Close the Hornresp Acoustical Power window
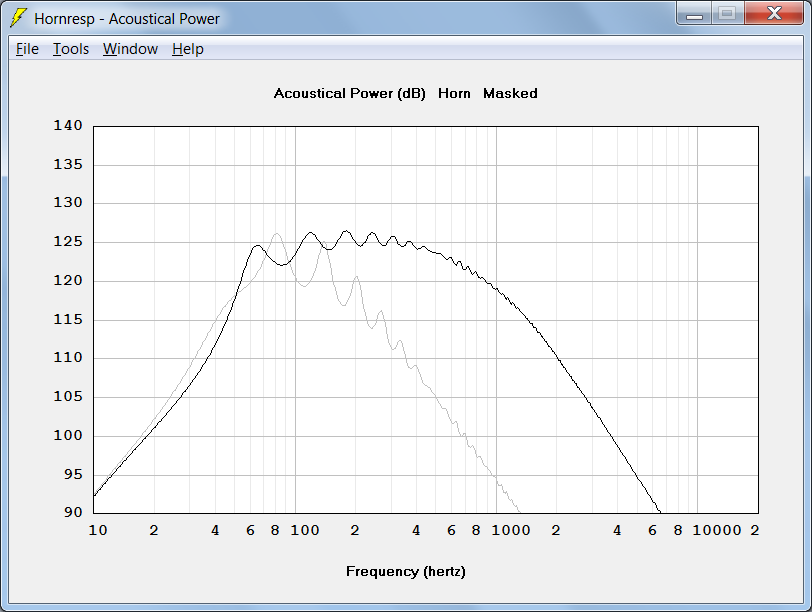This screenshot has width=812, height=612. [x=774, y=13]
